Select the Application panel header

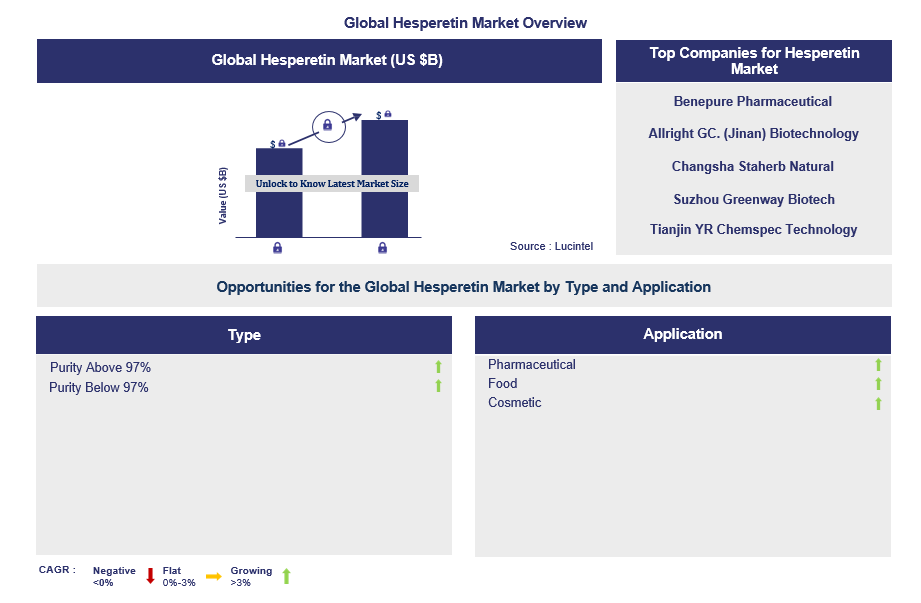(682, 334)
